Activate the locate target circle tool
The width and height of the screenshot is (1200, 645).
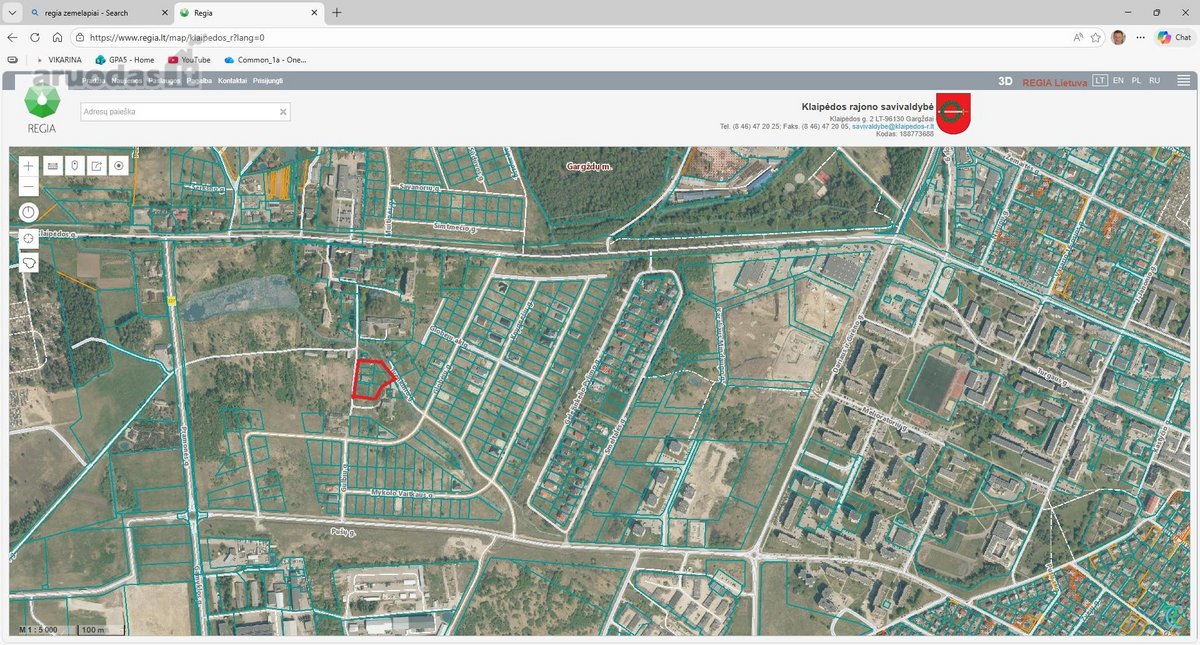(120, 166)
